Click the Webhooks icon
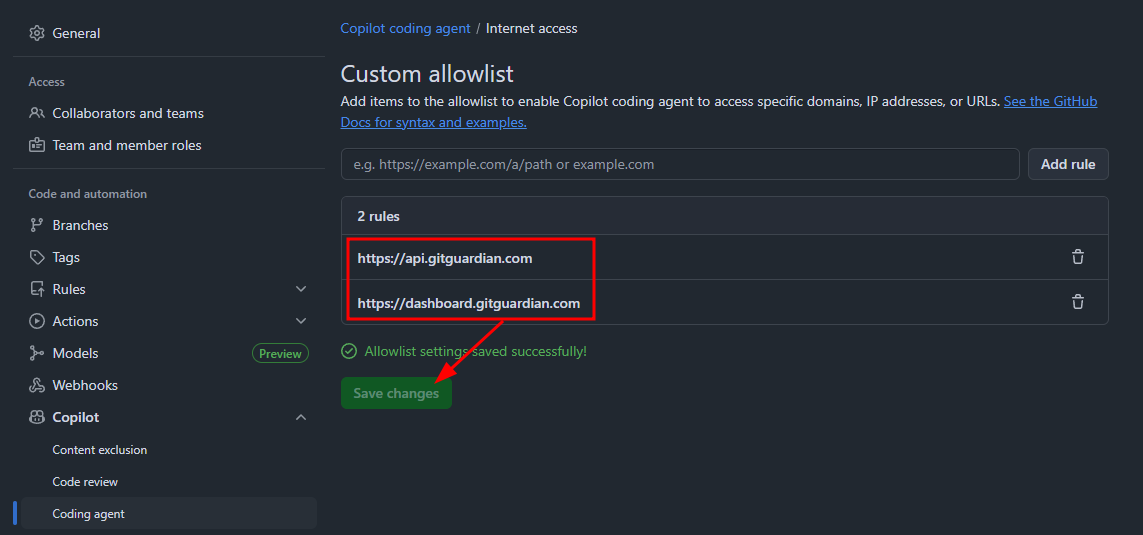Image resolution: width=1143 pixels, height=535 pixels. tap(36, 386)
